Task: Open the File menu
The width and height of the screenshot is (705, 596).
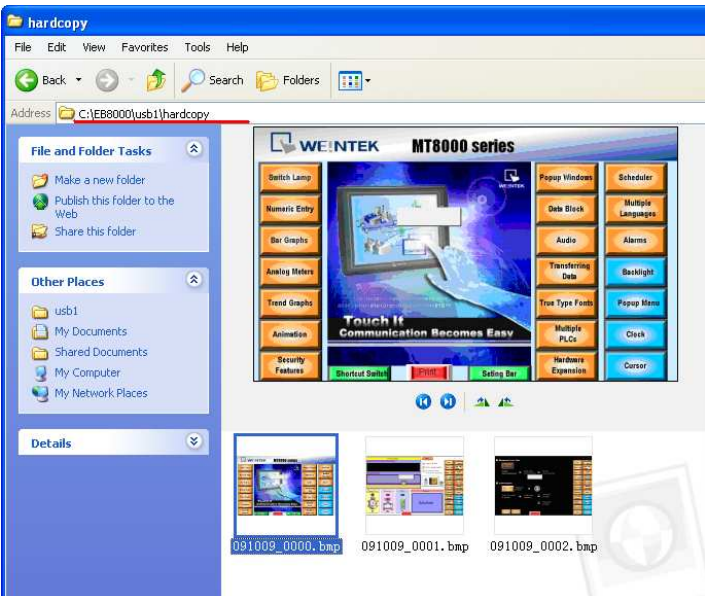Action: (22, 47)
